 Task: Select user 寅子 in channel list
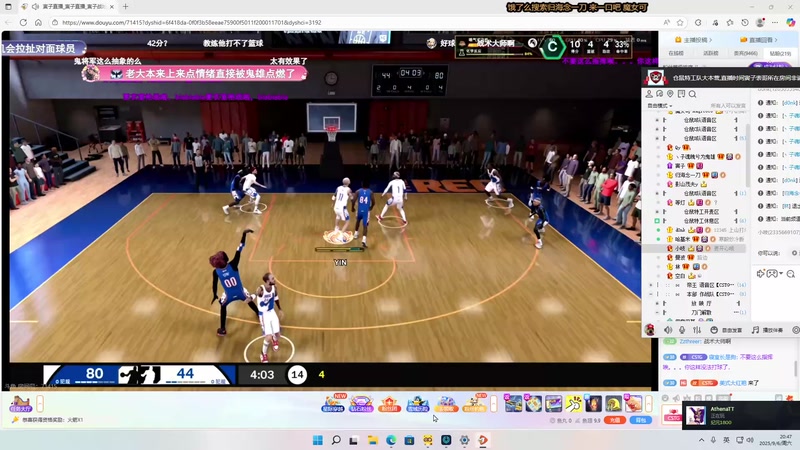[x=680, y=166]
